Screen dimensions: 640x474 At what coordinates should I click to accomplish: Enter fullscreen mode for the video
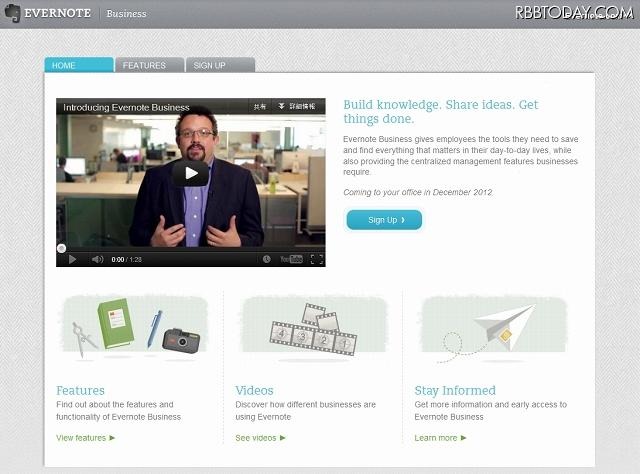[317, 259]
